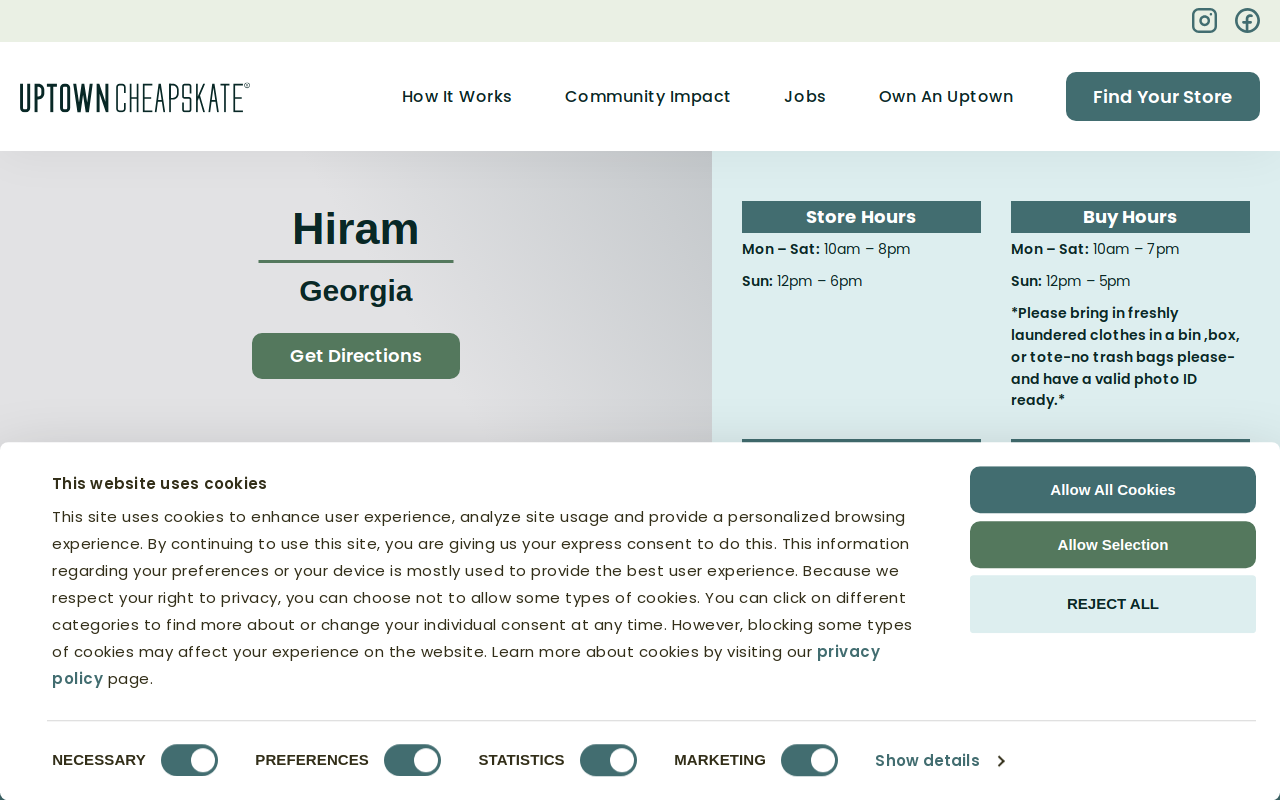
Task: Toggle the Necessary cookies switch
Action: (189, 761)
